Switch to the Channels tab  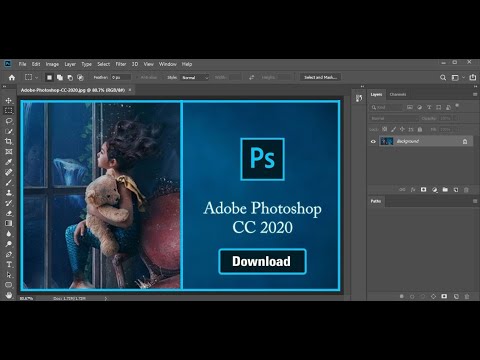click(398, 94)
